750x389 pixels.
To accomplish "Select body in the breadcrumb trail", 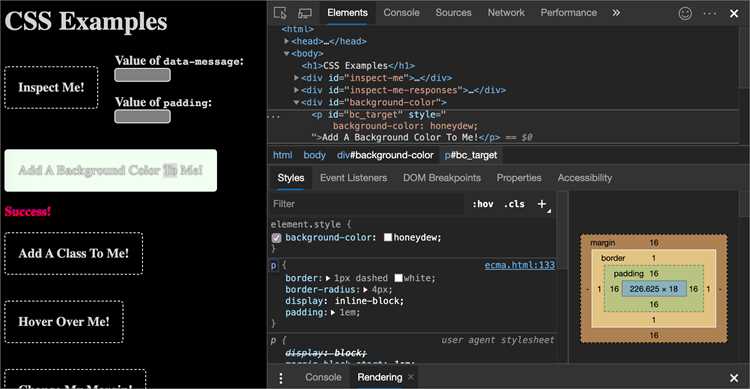I will pyautogui.click(x=314, y=156).
